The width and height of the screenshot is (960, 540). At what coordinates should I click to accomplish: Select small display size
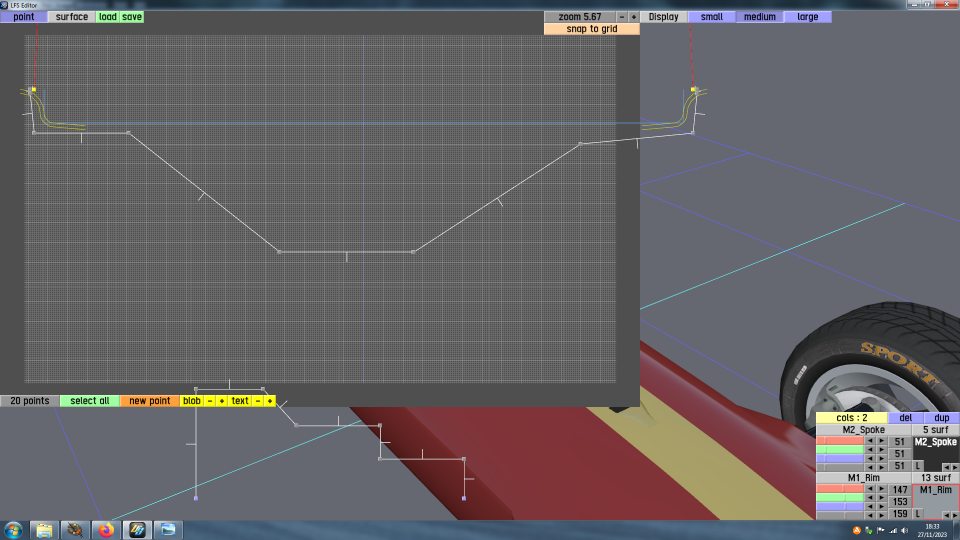pos(711,17)
